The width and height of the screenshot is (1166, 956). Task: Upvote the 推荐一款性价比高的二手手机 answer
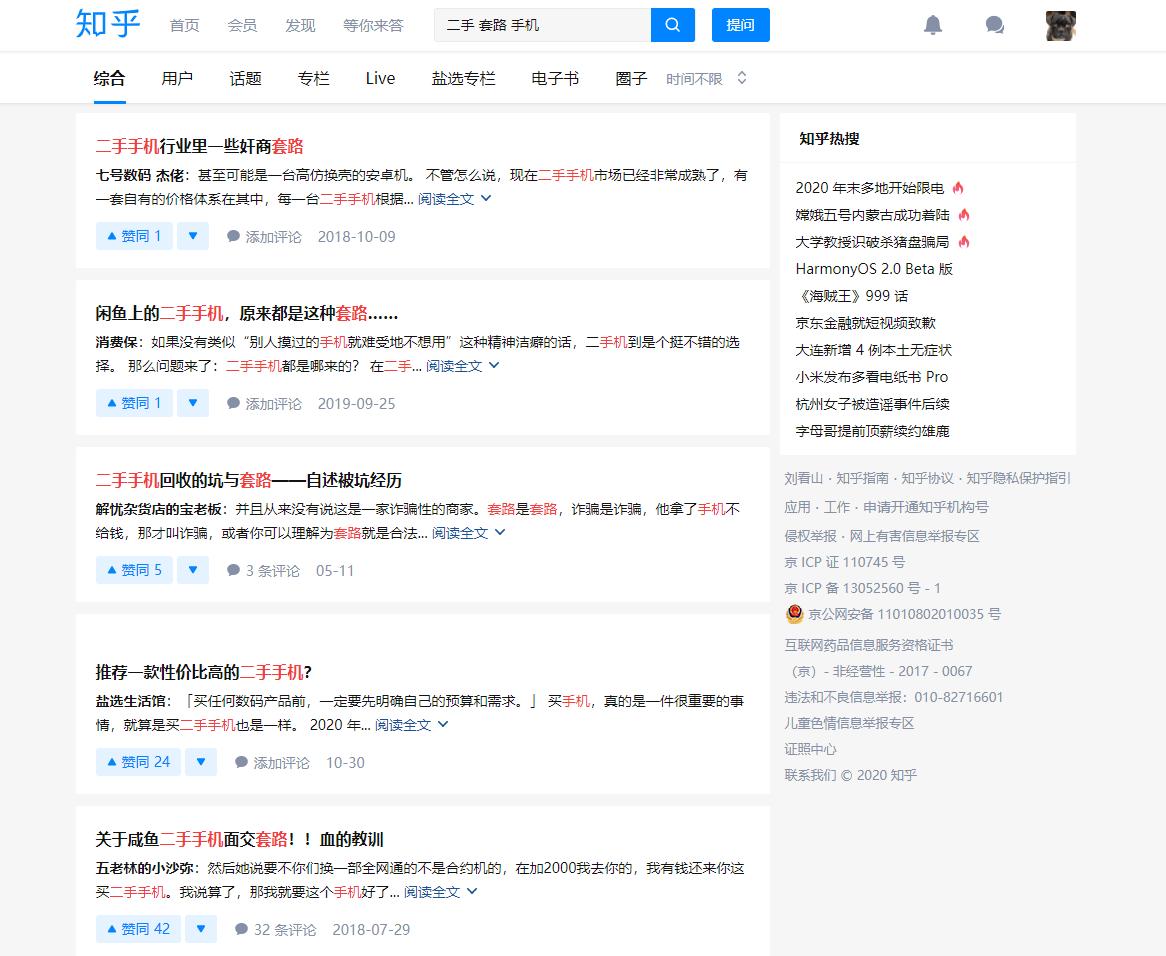137,762
